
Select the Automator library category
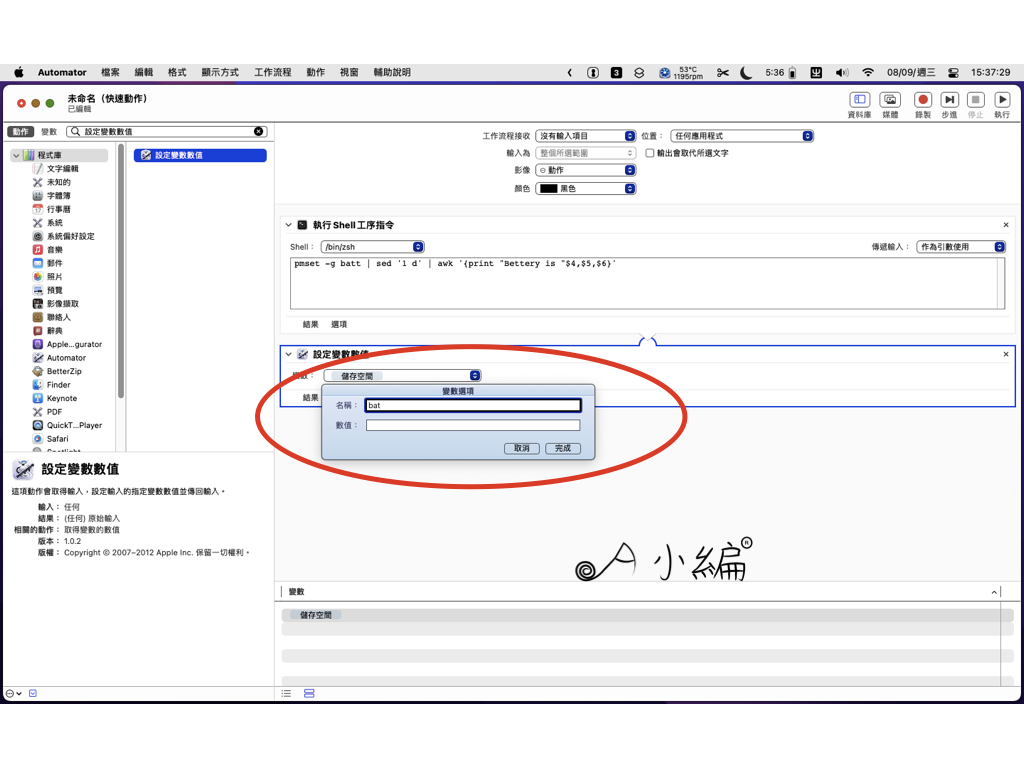[x=66, y=358]
